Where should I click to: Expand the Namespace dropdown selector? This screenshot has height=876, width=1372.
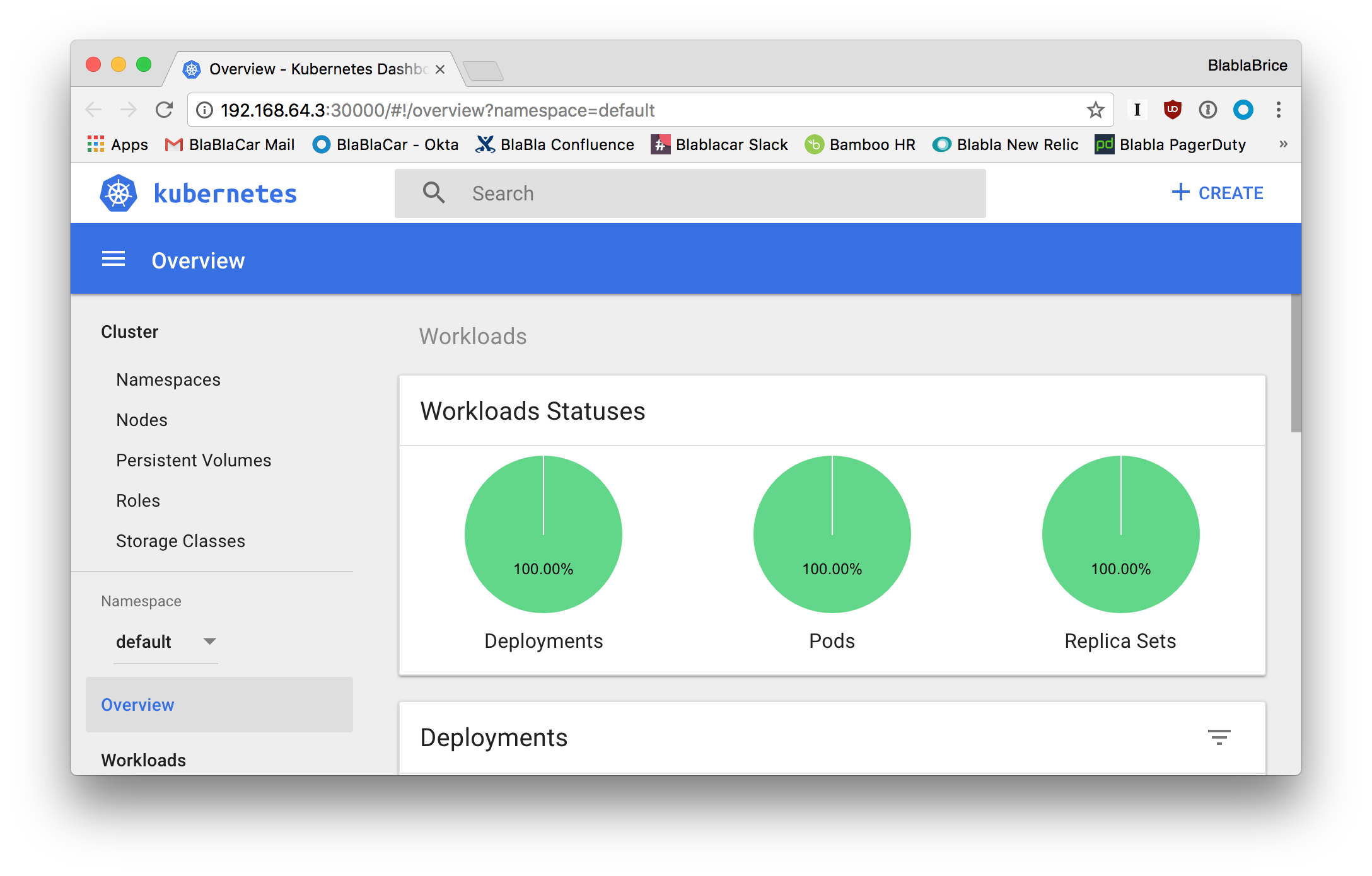(210, 640)
